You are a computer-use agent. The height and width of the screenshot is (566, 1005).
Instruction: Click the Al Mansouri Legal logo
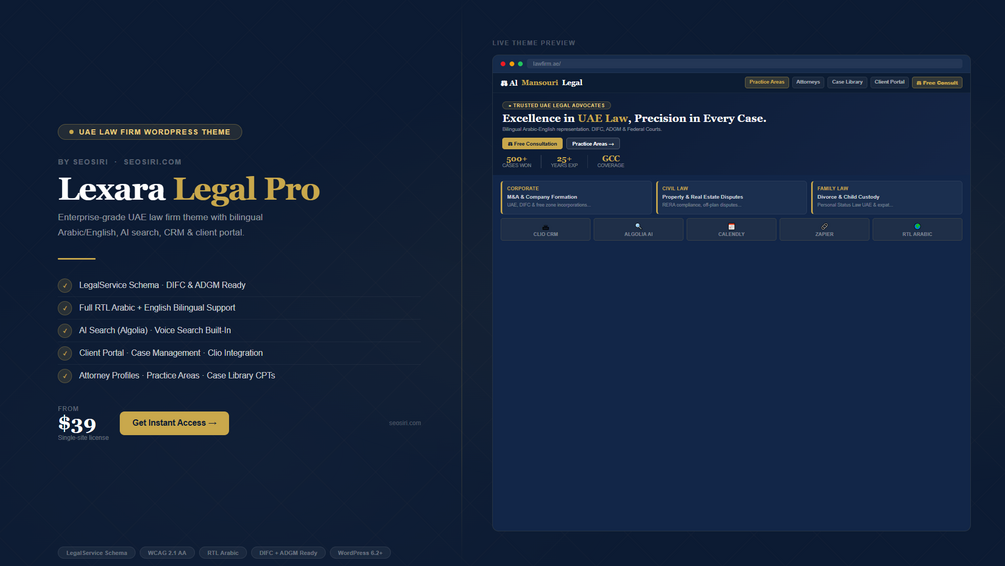[x=542, y=83]
